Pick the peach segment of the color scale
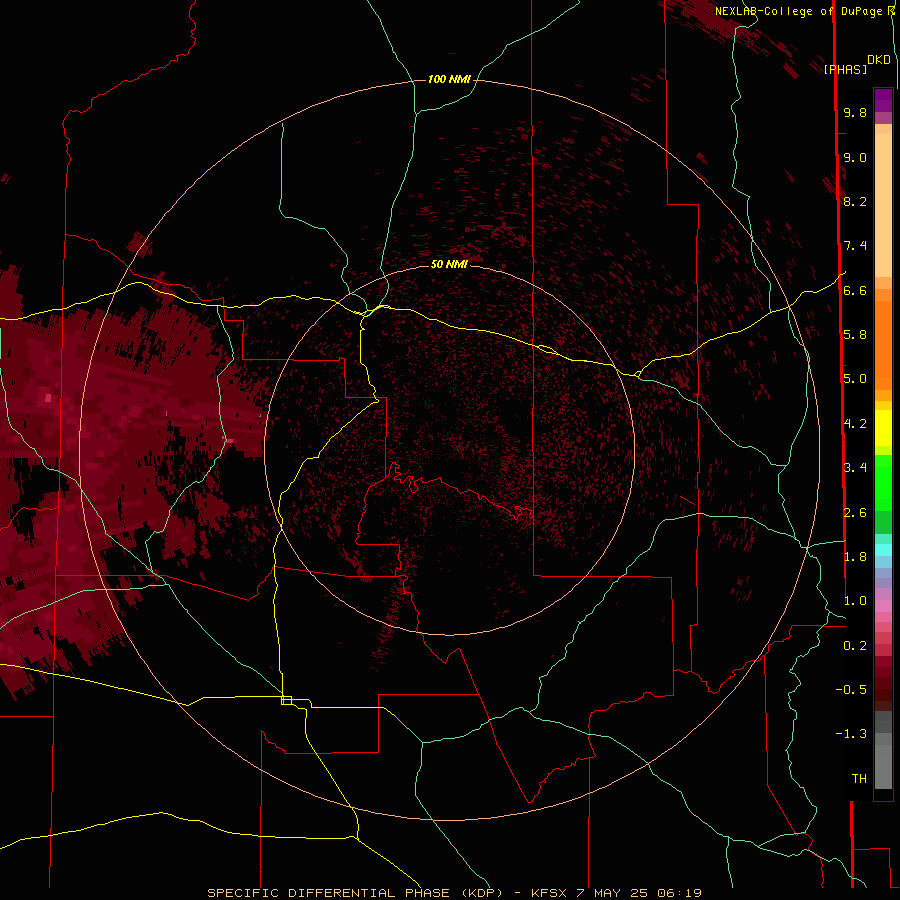 [883, 201]
